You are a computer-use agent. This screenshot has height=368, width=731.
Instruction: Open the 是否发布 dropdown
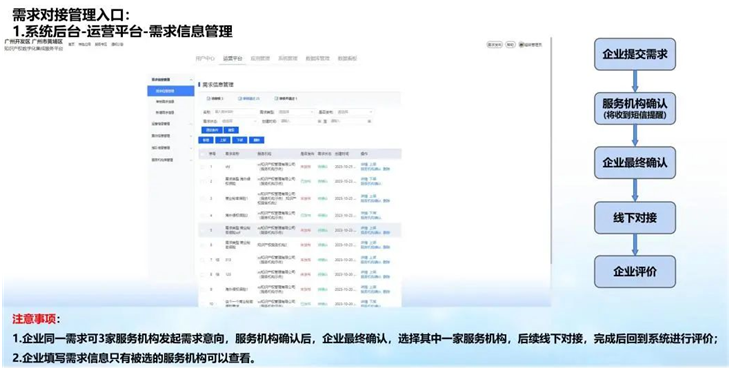coord(355,112)
